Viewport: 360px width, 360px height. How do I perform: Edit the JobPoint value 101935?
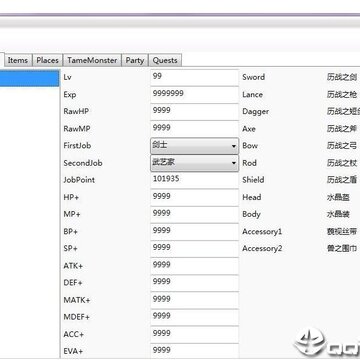click(x=195, y=180)
